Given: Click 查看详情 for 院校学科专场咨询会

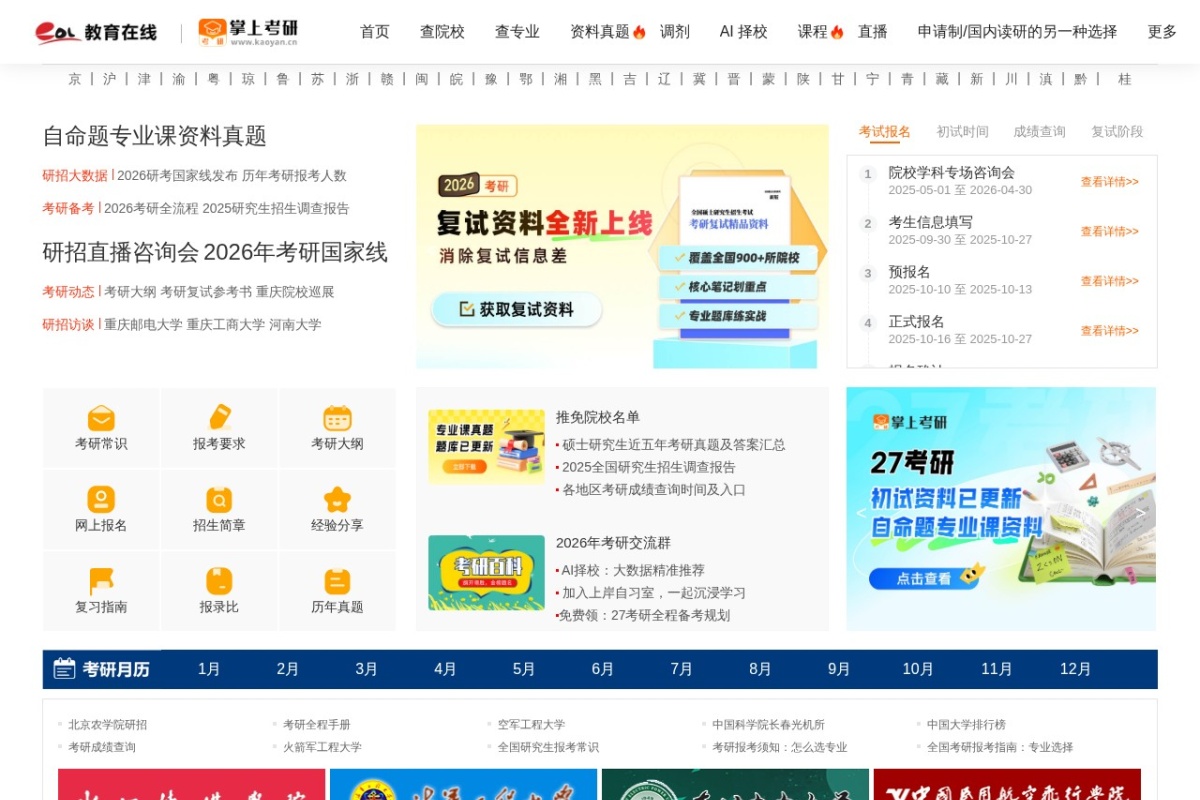Looking at the screenshot, I should click(x=1109, y=182).
